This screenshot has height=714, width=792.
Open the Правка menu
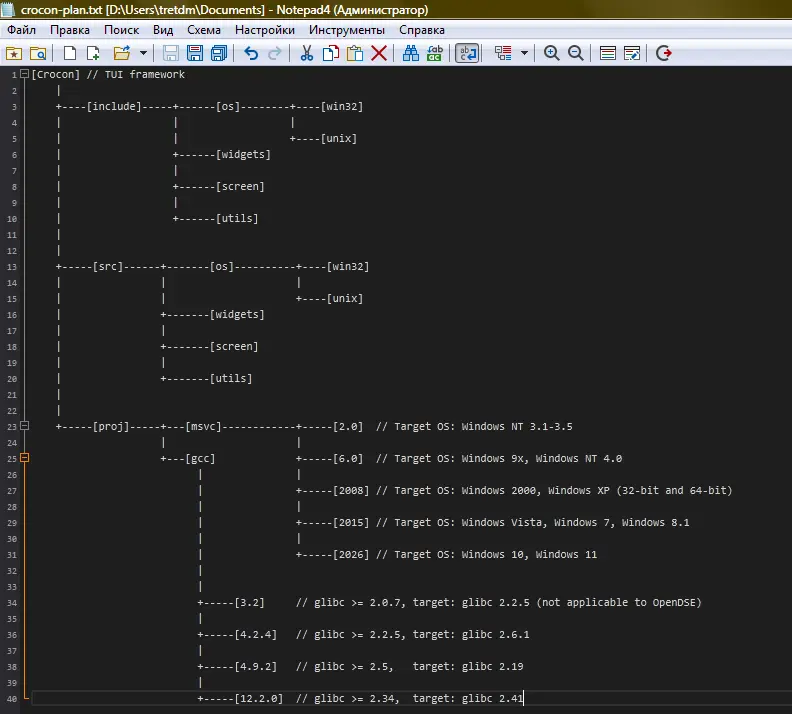pos(70,30)
